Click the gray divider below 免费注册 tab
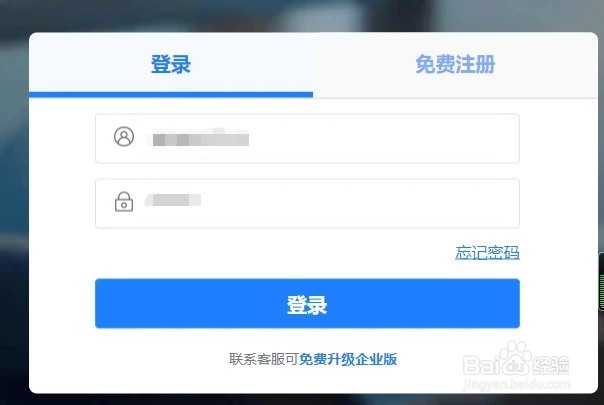Screen dimensions: 604x405 (455, 98)
